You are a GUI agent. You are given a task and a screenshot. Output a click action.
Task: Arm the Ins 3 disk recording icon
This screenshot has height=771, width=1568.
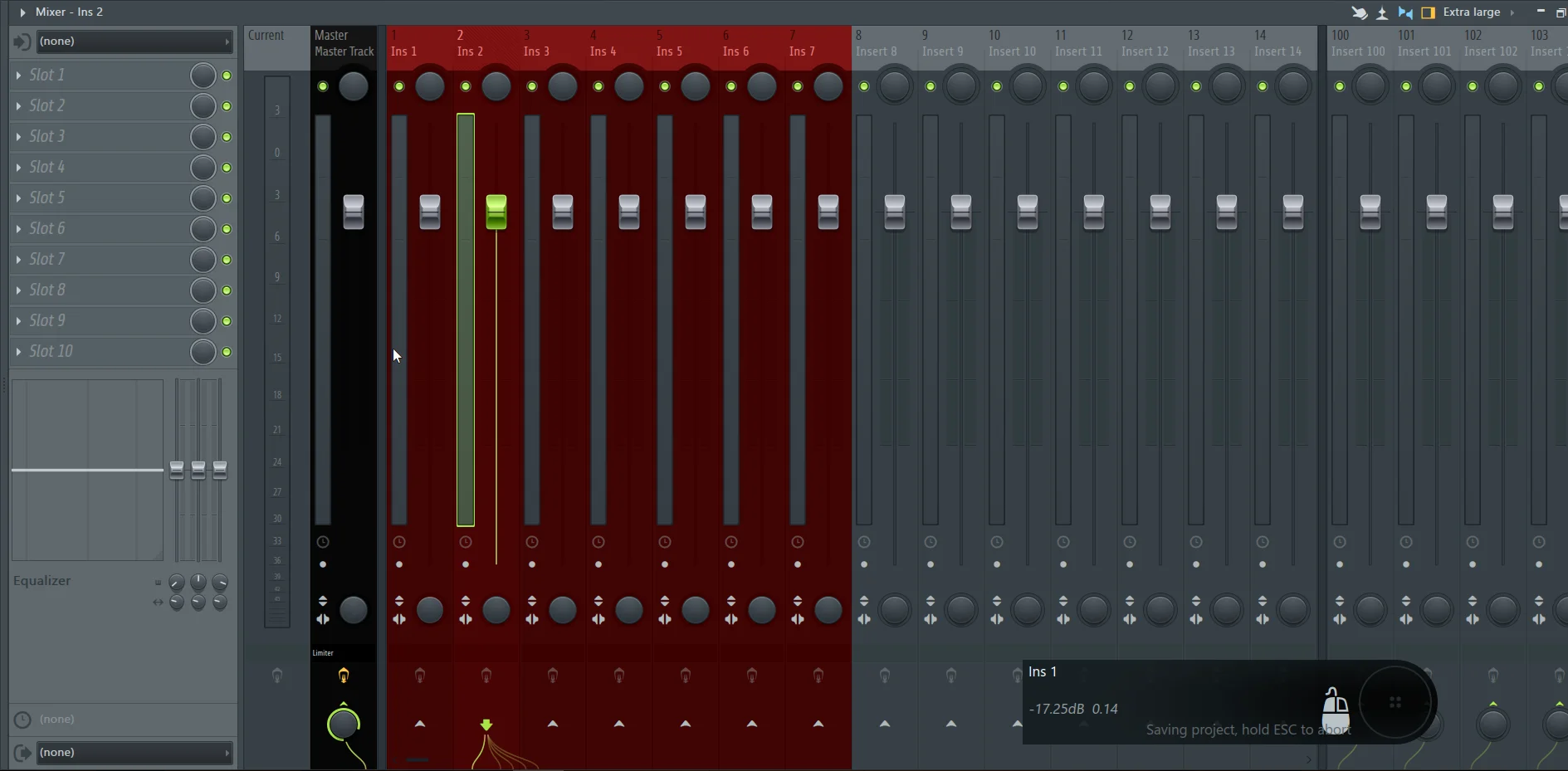pyautogui.click(x=553, y=676)
